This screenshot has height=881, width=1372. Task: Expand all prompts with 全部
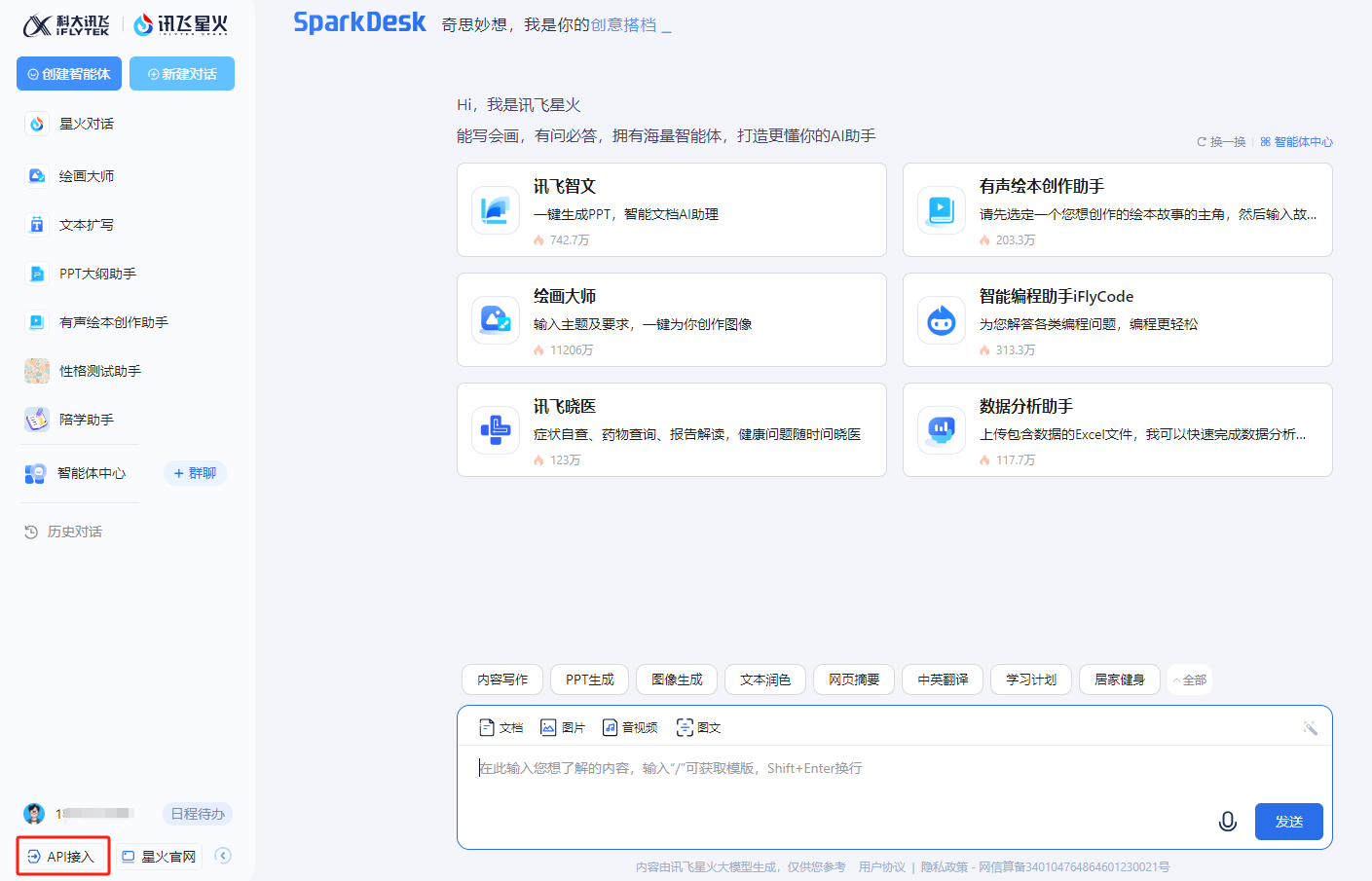click(1190, 680)
